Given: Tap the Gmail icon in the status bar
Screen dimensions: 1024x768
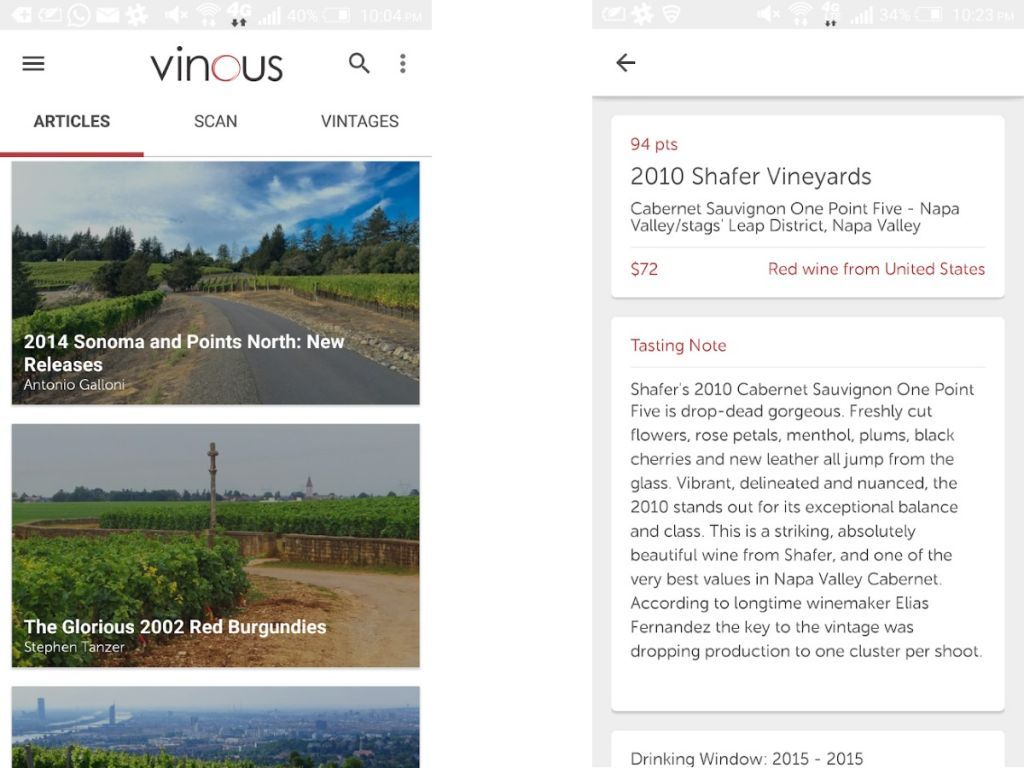Looking at the screenshot, I should (108, 14).
